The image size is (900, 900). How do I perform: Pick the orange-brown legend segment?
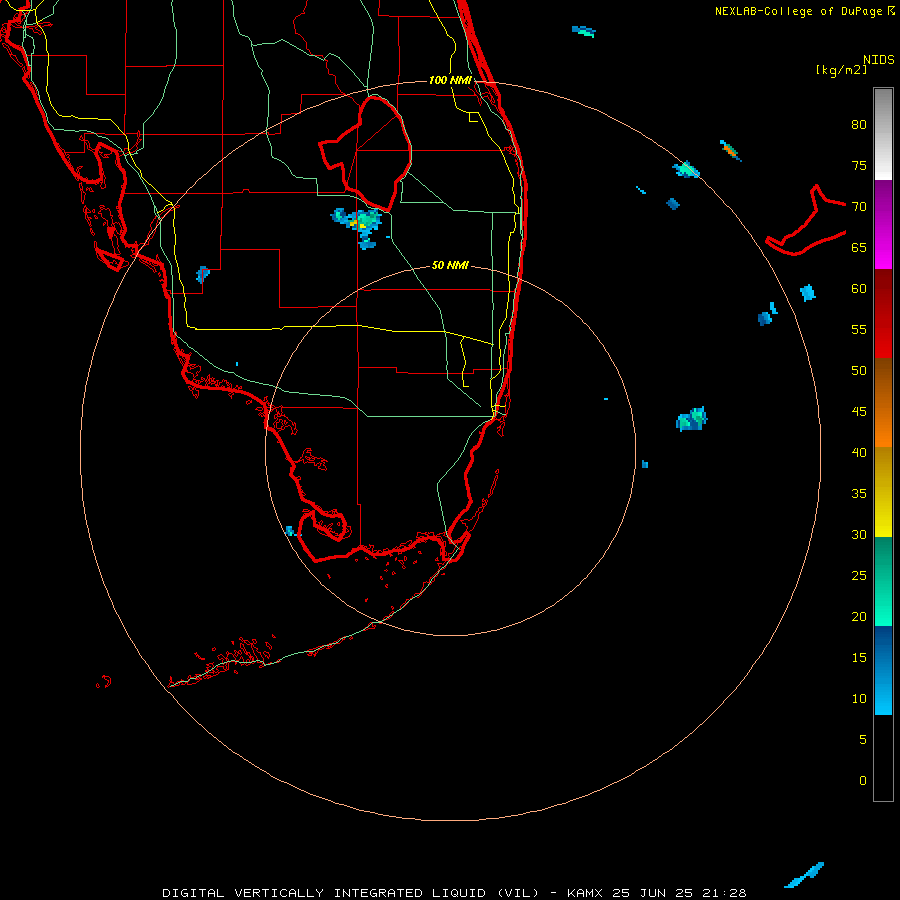tap(883, 402)
